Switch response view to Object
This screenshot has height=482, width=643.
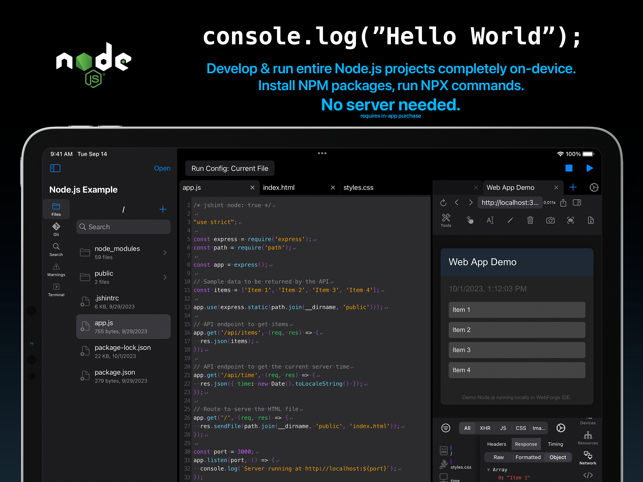click(558, 457)
